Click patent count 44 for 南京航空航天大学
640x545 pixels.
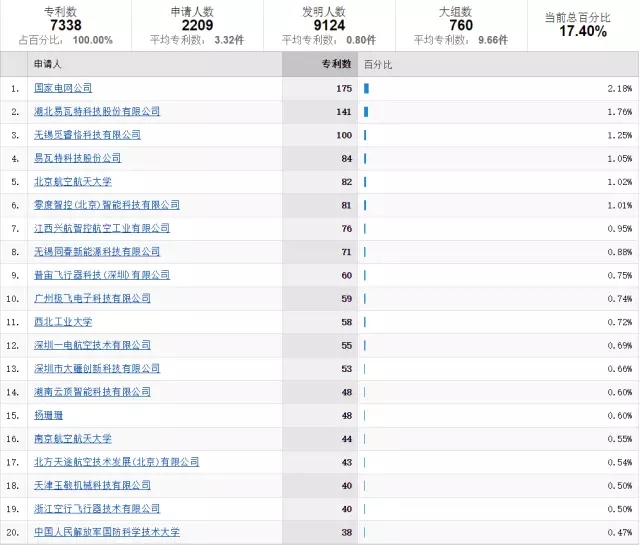347,439
